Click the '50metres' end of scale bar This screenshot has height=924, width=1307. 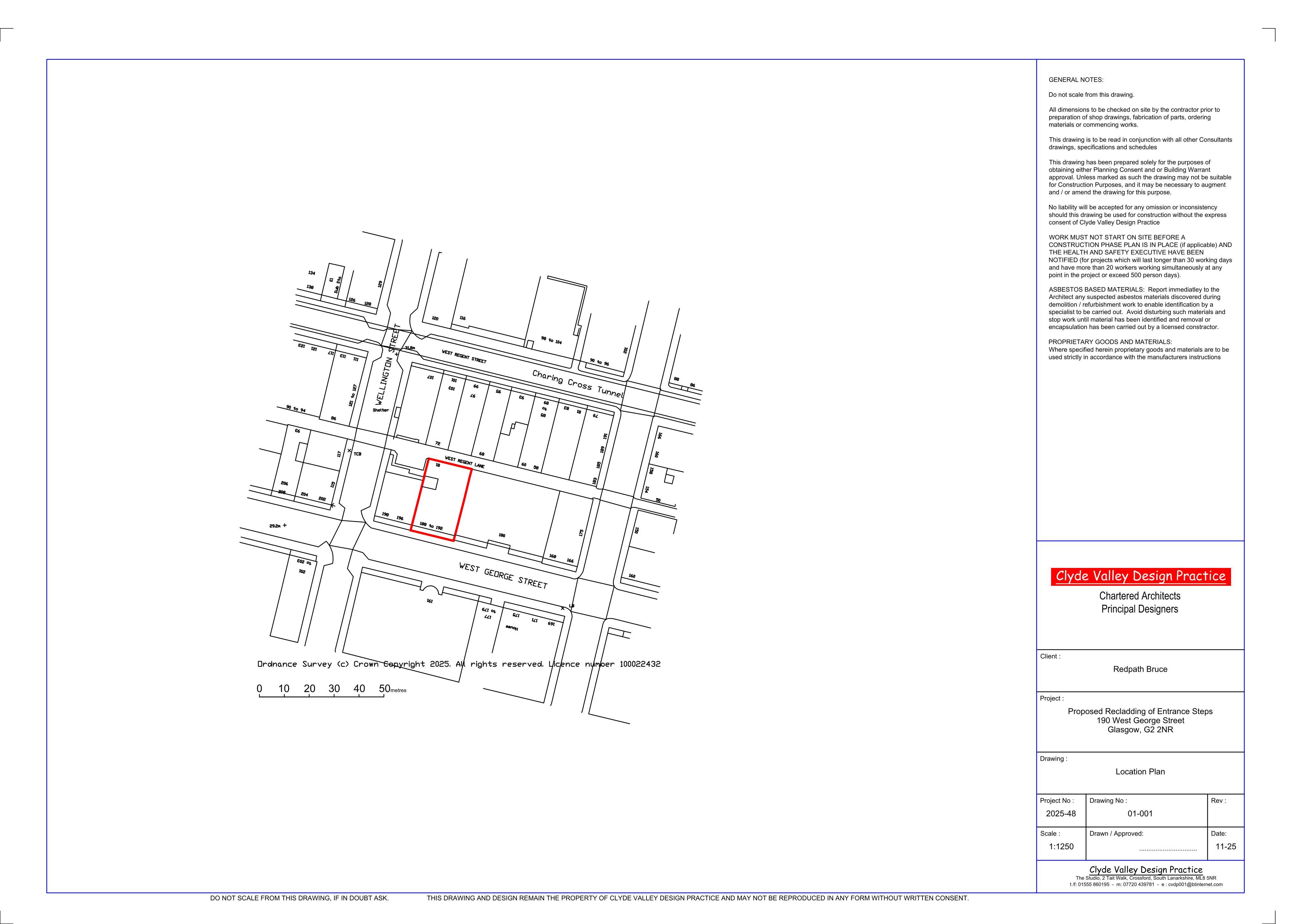(392, 689)
